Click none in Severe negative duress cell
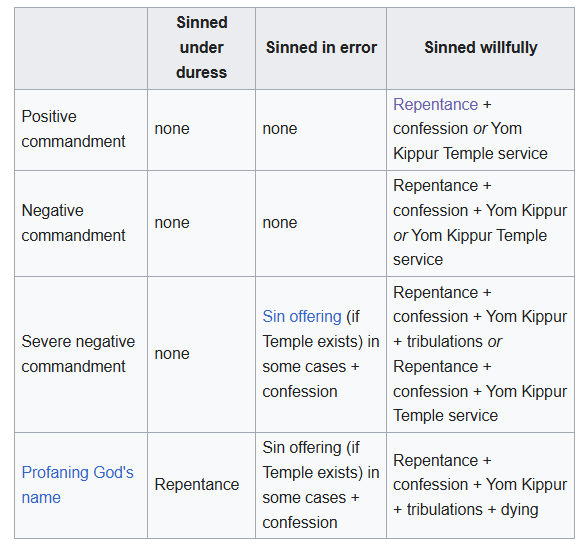 pos(172,354)
